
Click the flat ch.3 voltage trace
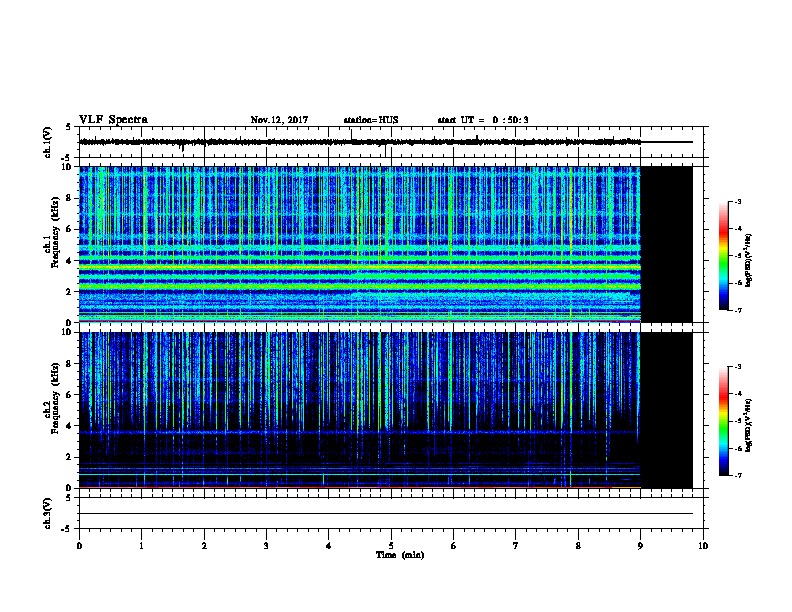tap(386, 514)
